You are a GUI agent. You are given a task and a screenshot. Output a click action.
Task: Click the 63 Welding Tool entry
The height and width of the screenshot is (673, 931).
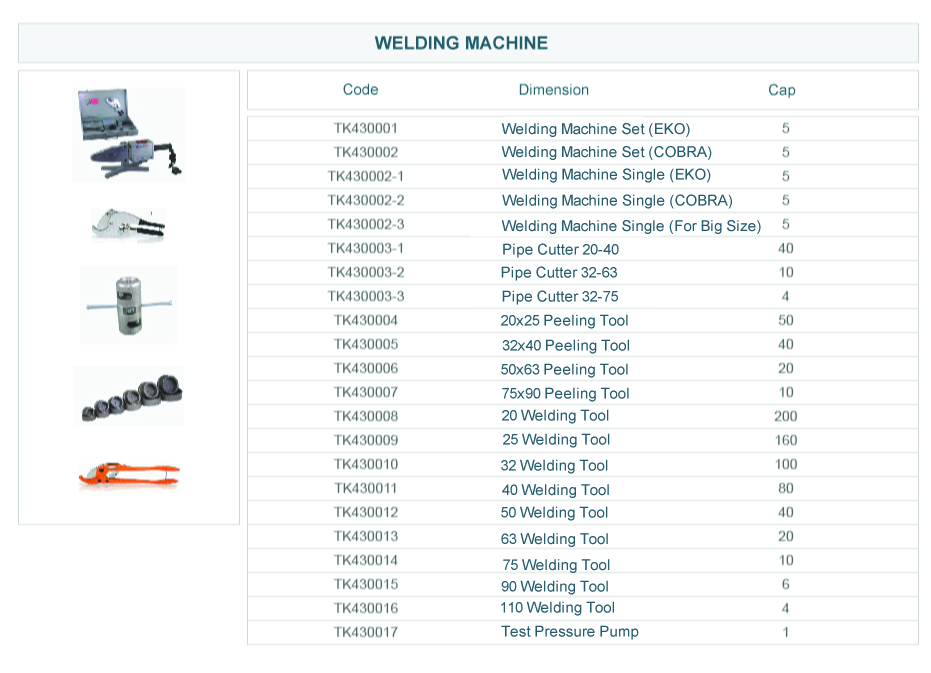coord(555,539)
